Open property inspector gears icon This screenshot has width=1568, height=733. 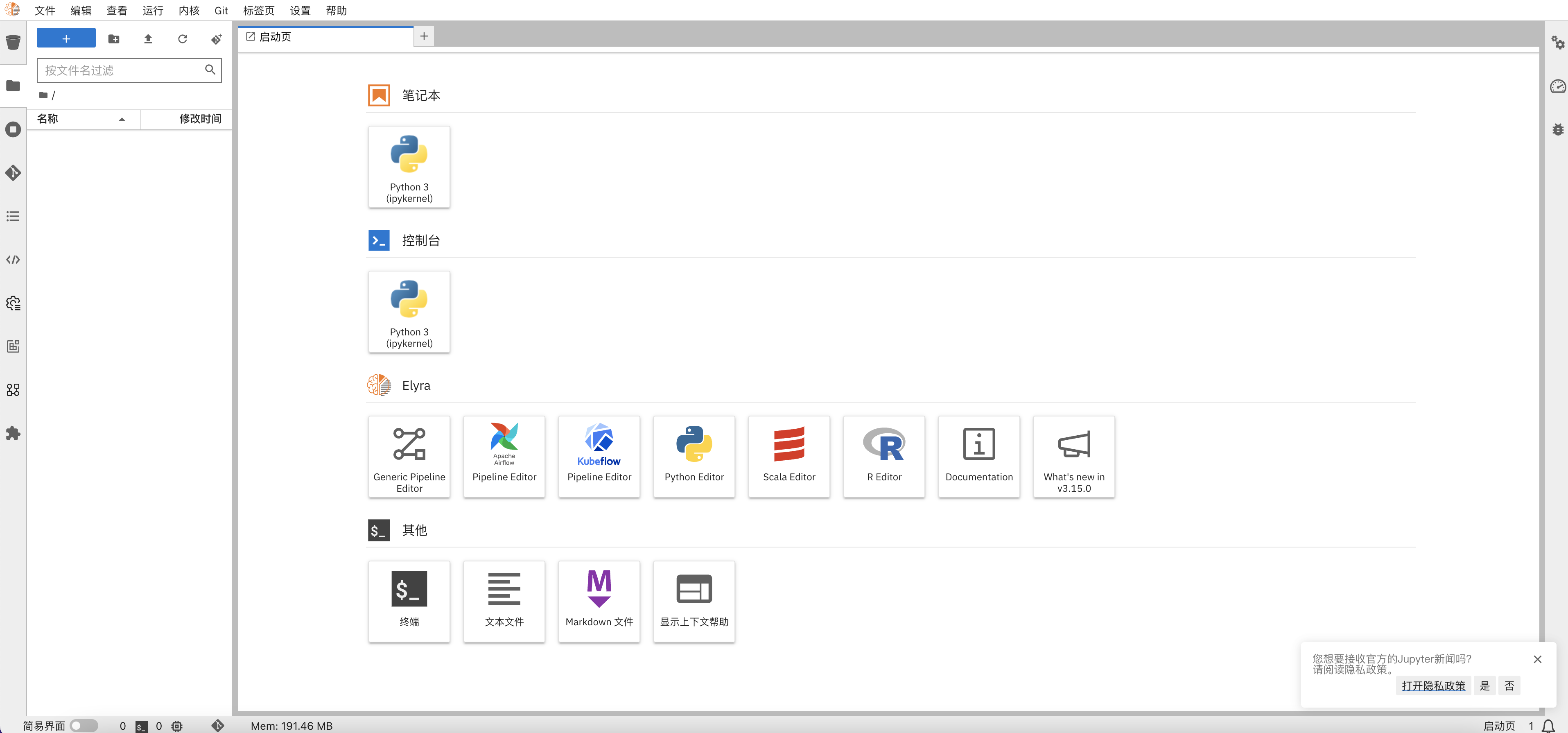point(1557,43)
